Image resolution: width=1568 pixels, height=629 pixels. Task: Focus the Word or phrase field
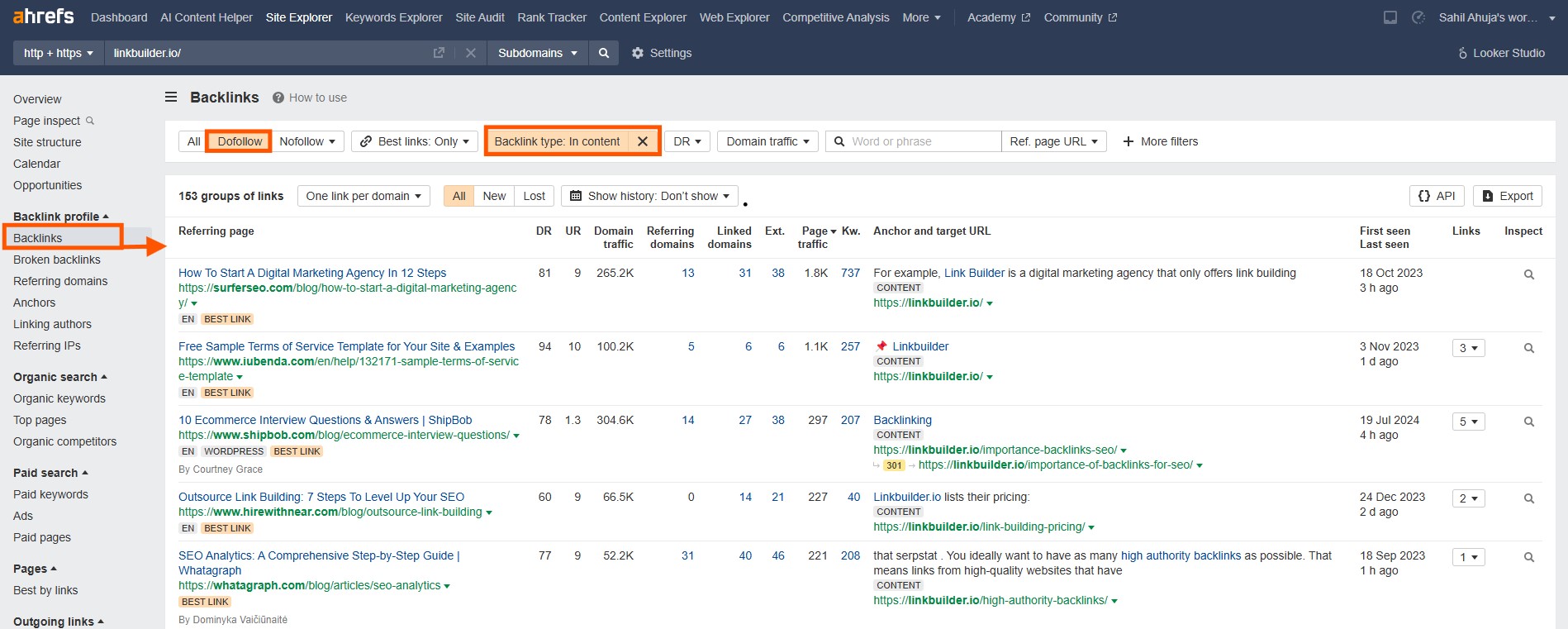913,141
